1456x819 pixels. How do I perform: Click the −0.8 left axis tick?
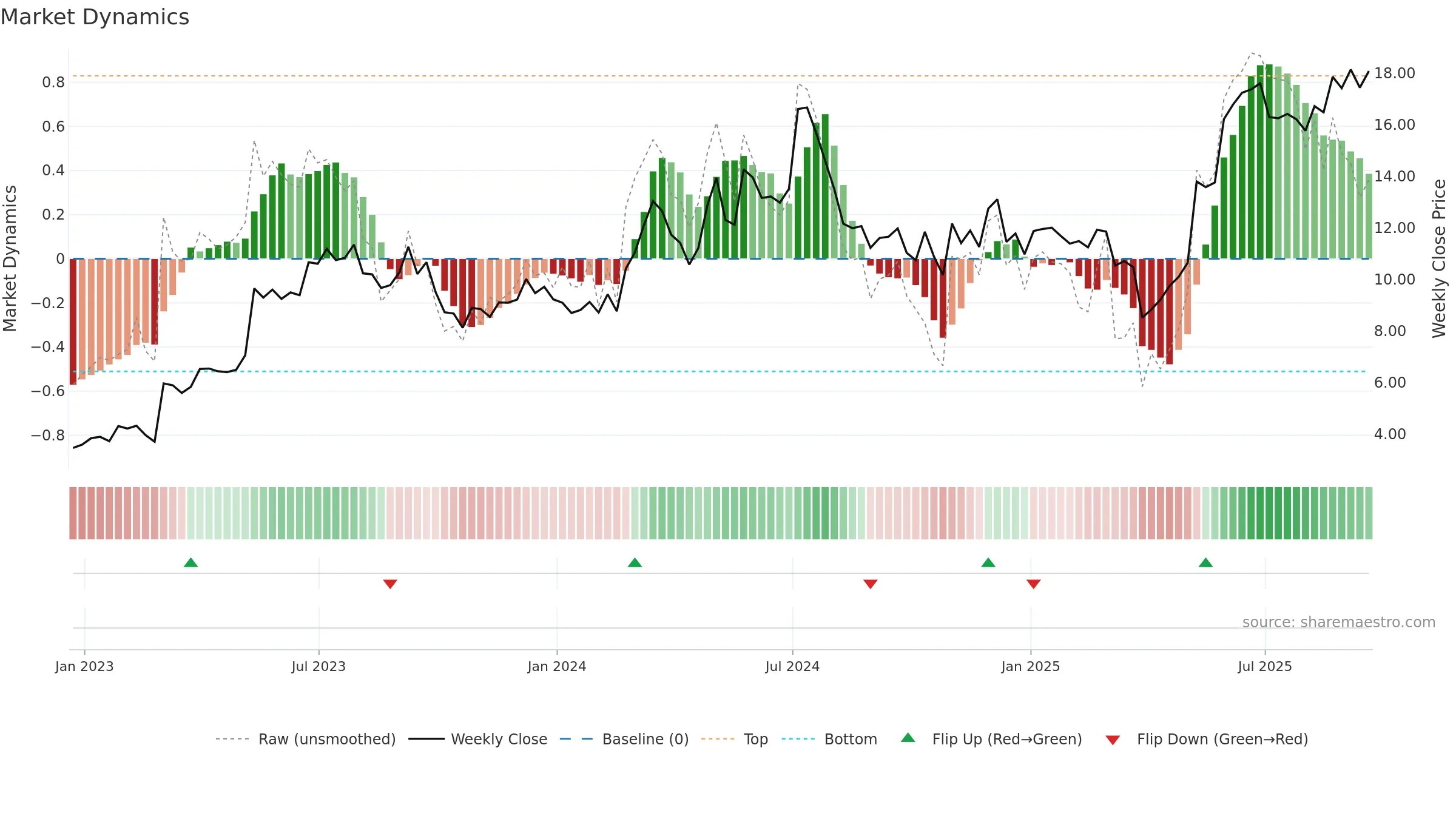pyautogui.click(x=48, y=436)
